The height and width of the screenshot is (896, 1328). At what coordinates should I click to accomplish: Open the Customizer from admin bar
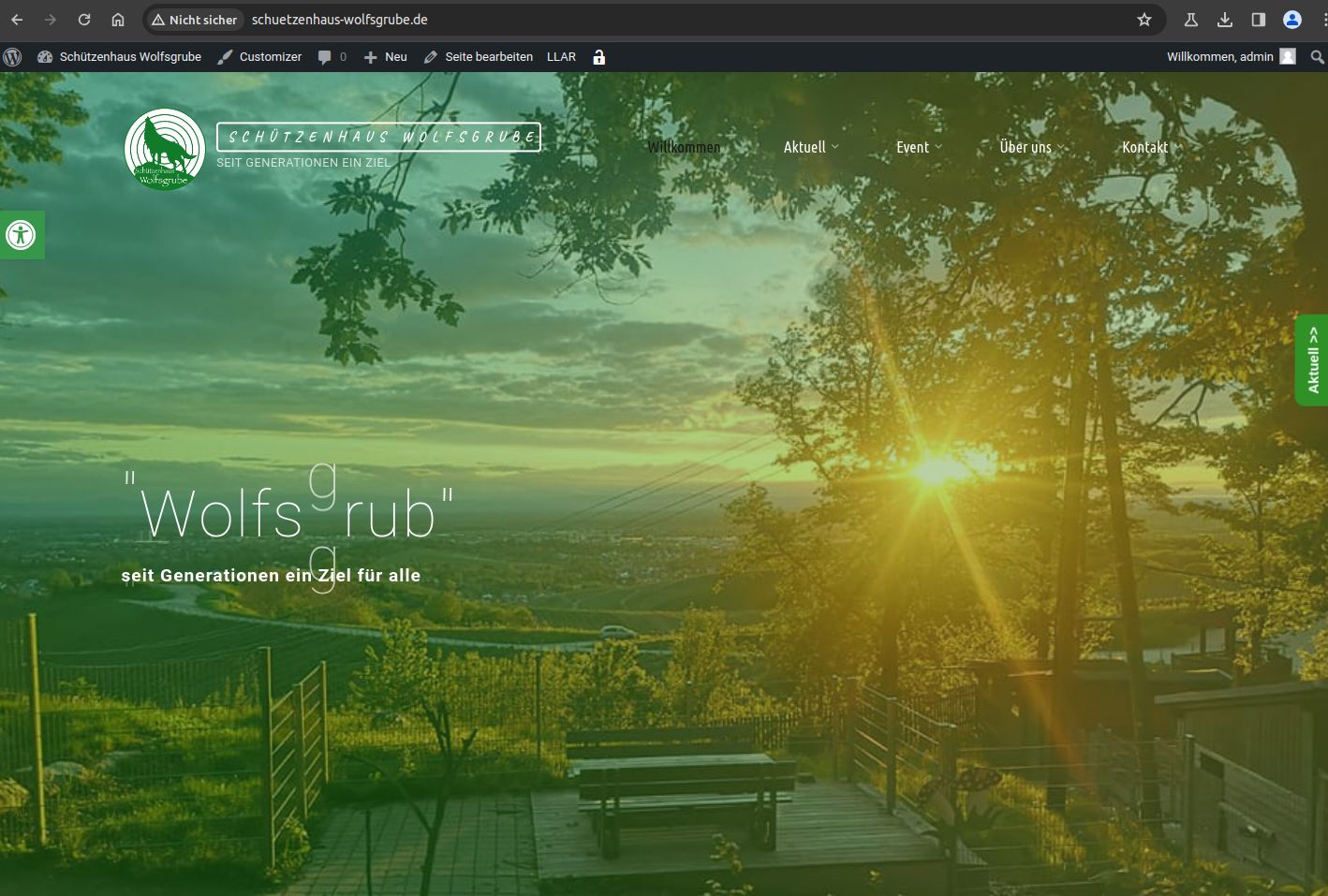259,57
